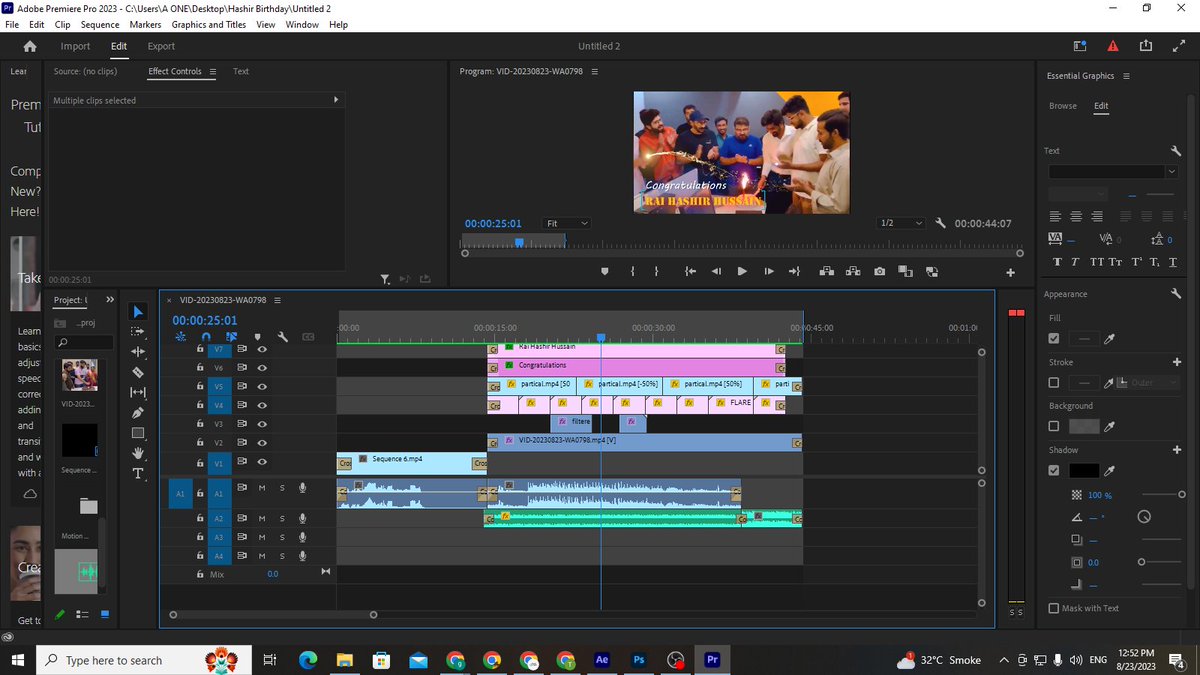The height and width of the screenshot is (675, 1200).
Task: Enable voice-over record on track A3
Action: coord(302,537)
